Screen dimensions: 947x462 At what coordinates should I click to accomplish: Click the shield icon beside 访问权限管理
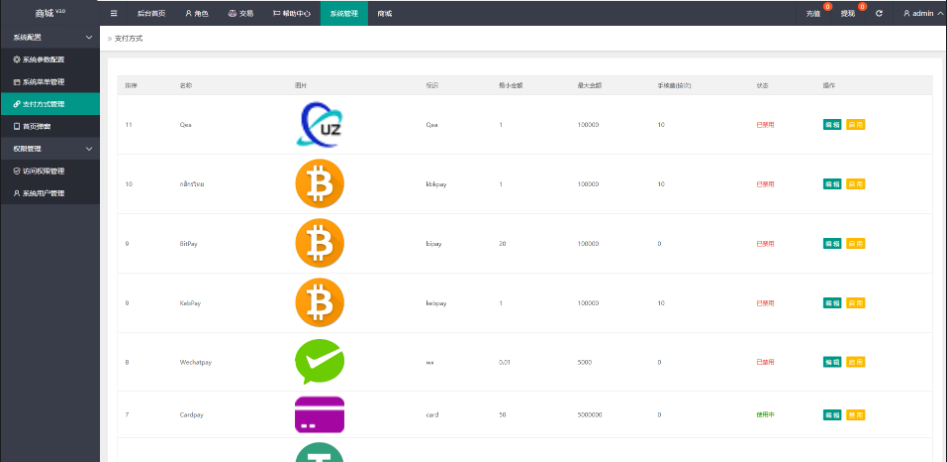[17, 171]
